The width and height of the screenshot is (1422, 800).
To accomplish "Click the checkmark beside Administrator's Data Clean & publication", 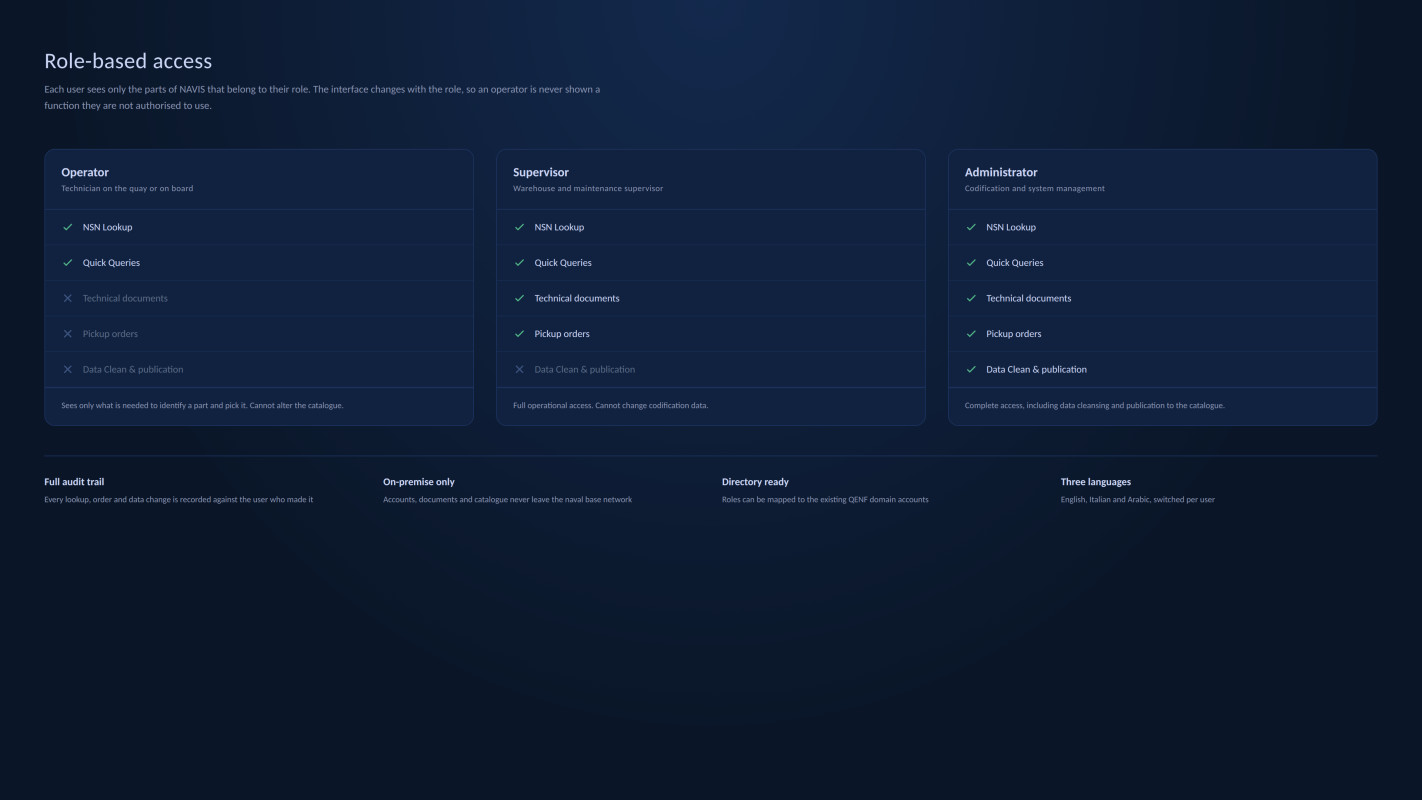I will [x=971, y=369].
